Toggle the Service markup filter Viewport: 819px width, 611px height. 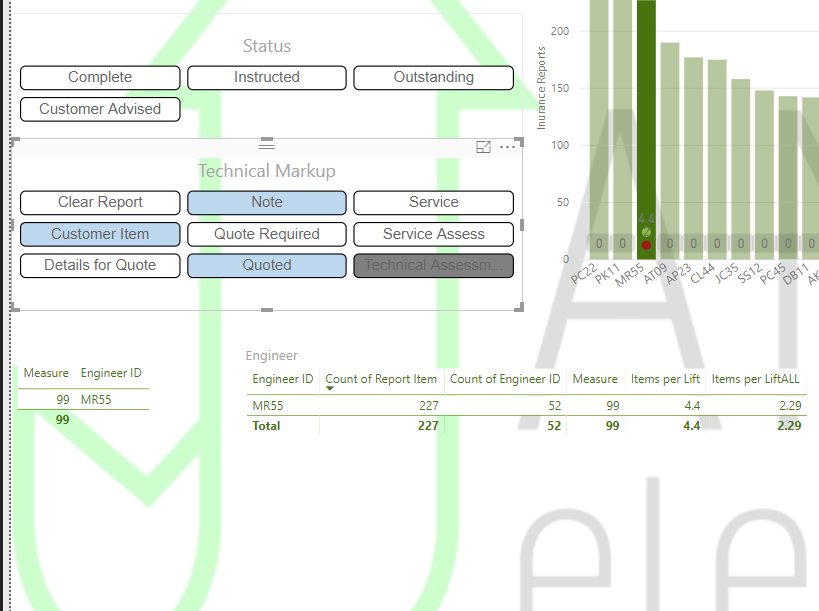coord(434,202)
